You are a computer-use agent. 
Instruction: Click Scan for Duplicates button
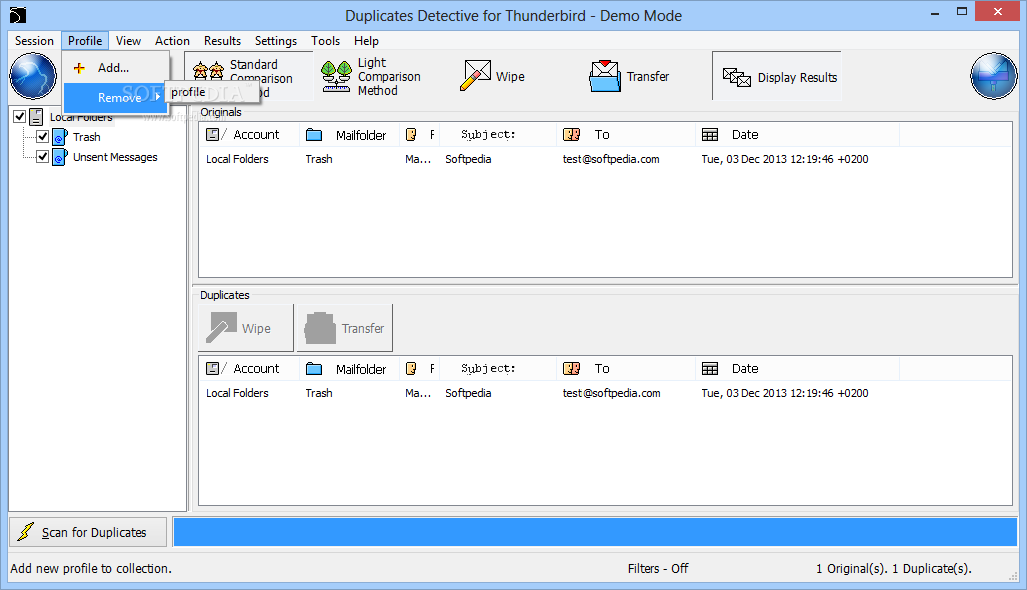pyautogui.click(x=88, y=532)
